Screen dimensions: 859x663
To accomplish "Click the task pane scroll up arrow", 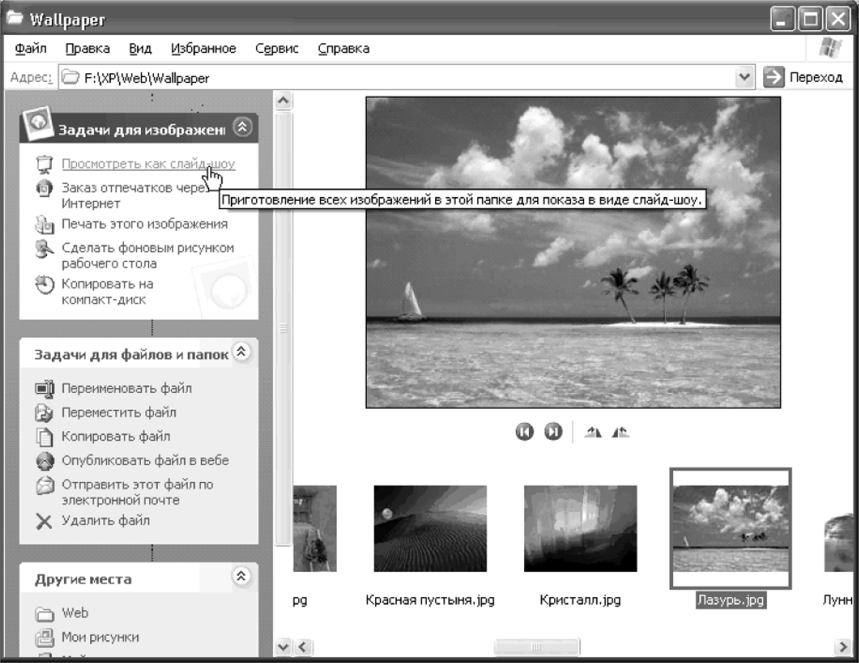I will 283,100.
